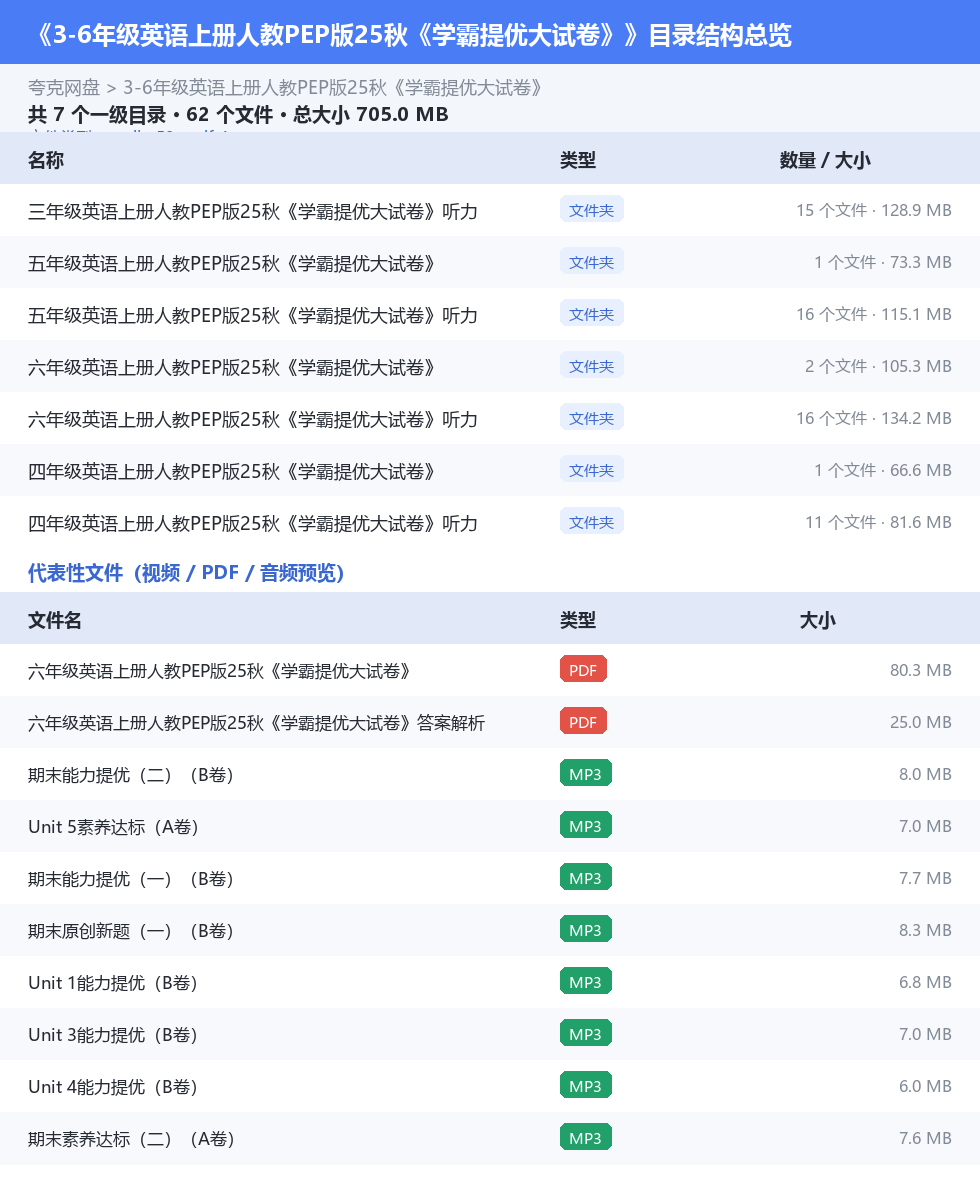
Task: Select file 六年级英语上册 学霸提优大试卷 PDF name
Action: pos(220,671)
